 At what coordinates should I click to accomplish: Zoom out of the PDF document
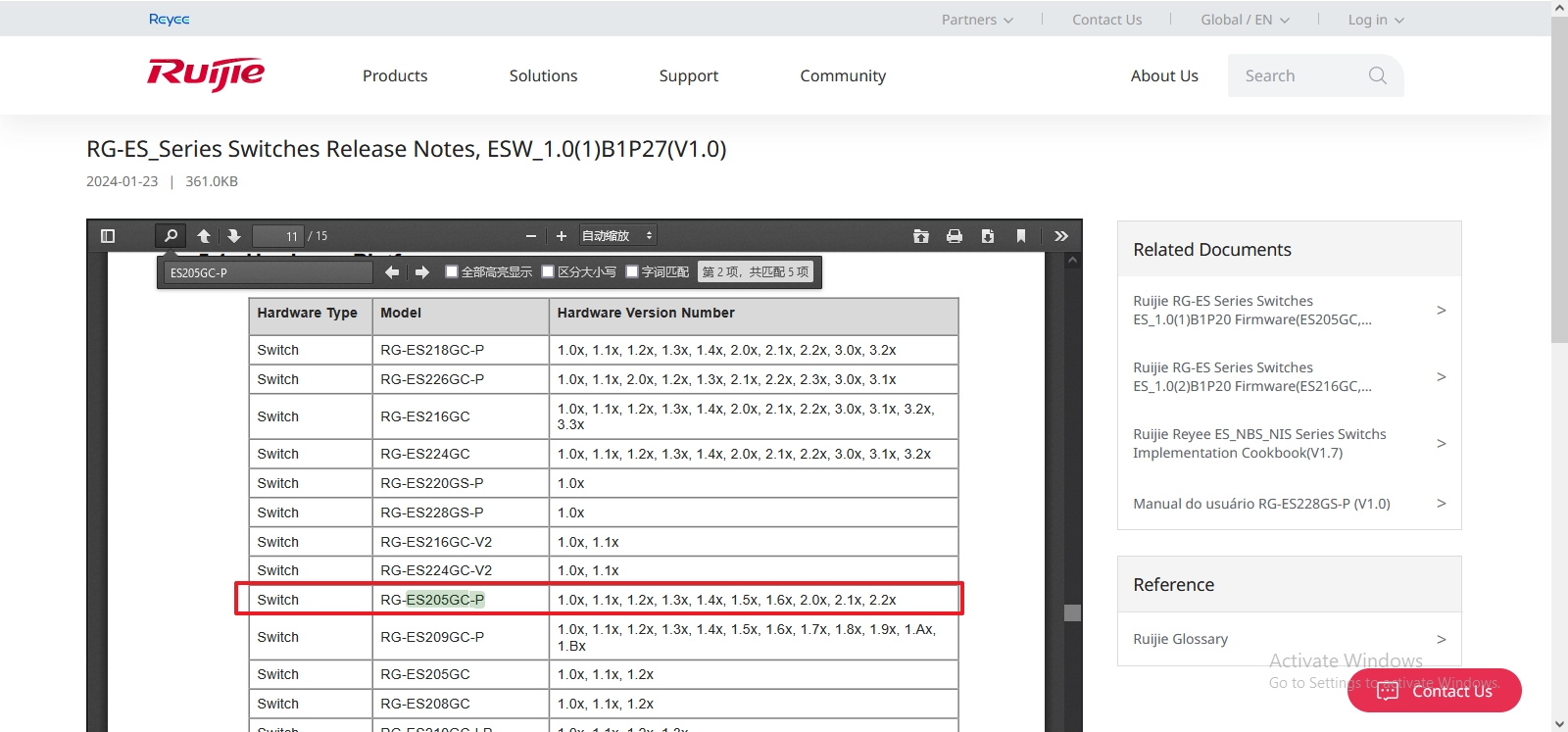click(x=531, y=236)
